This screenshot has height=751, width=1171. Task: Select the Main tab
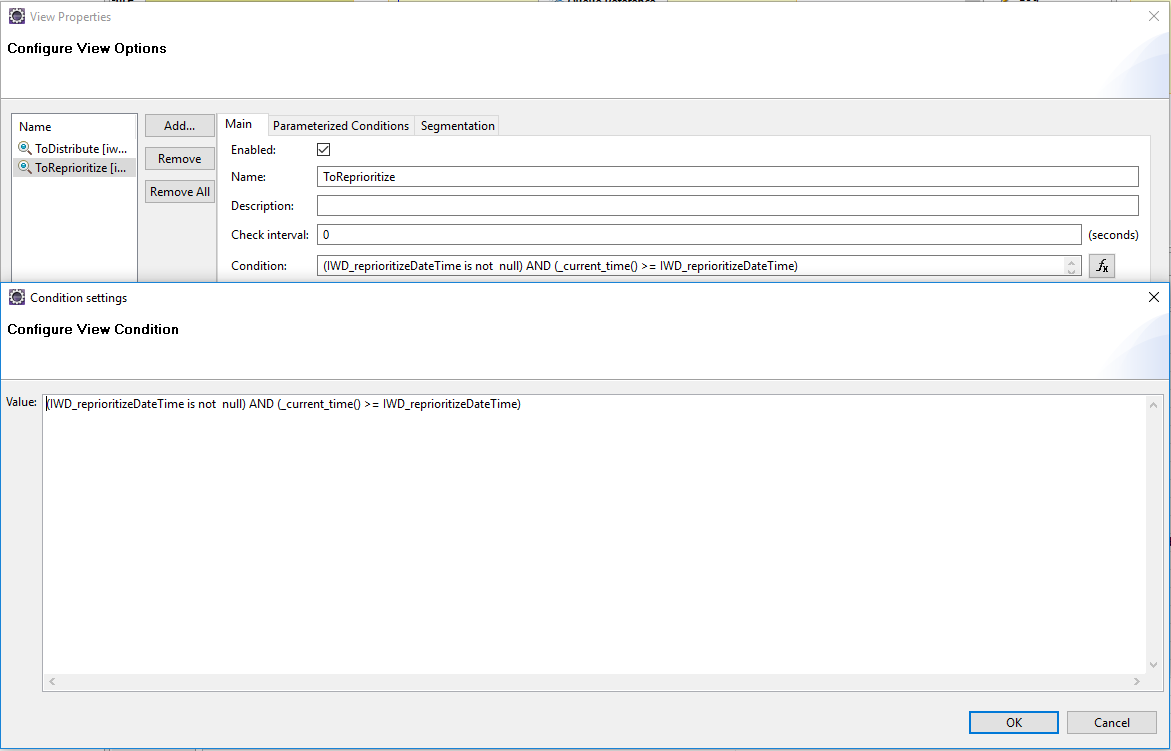(241, 124)
